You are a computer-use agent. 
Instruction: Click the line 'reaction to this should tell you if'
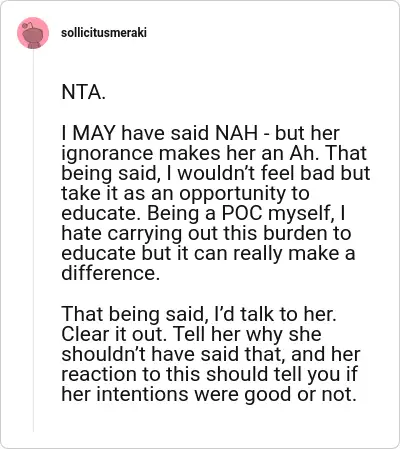(x=209, y=374)
